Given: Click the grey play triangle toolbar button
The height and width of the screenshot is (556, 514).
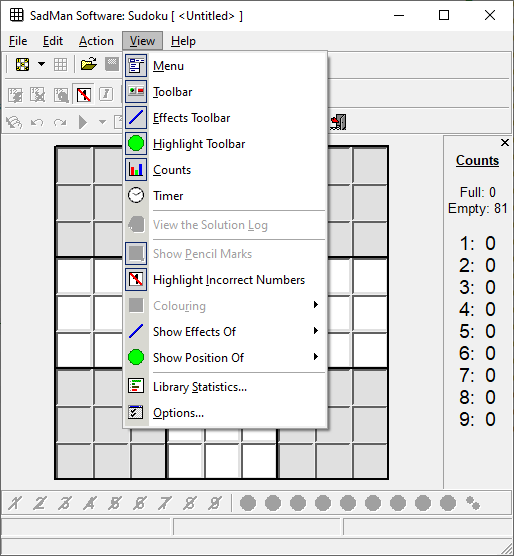Looking at the screenshot, I should [x=83, y=122].
